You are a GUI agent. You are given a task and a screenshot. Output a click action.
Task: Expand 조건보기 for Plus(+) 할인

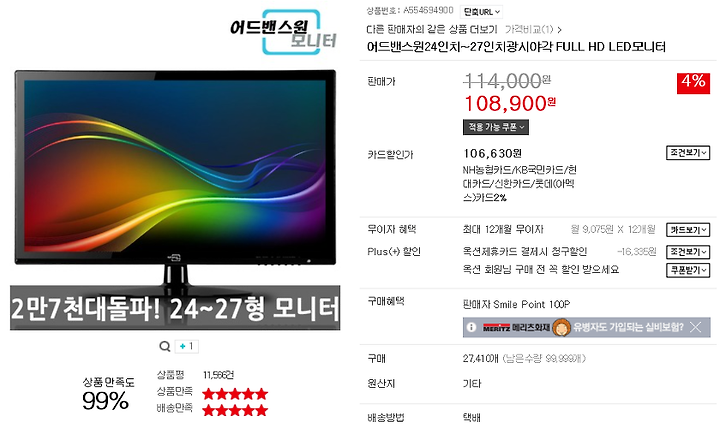coord(688,252)
